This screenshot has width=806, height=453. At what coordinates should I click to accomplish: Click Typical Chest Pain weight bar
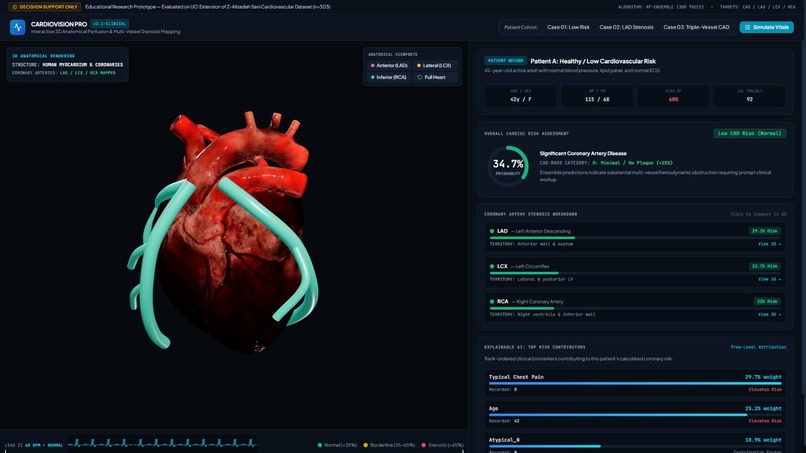tap(635, 384)
